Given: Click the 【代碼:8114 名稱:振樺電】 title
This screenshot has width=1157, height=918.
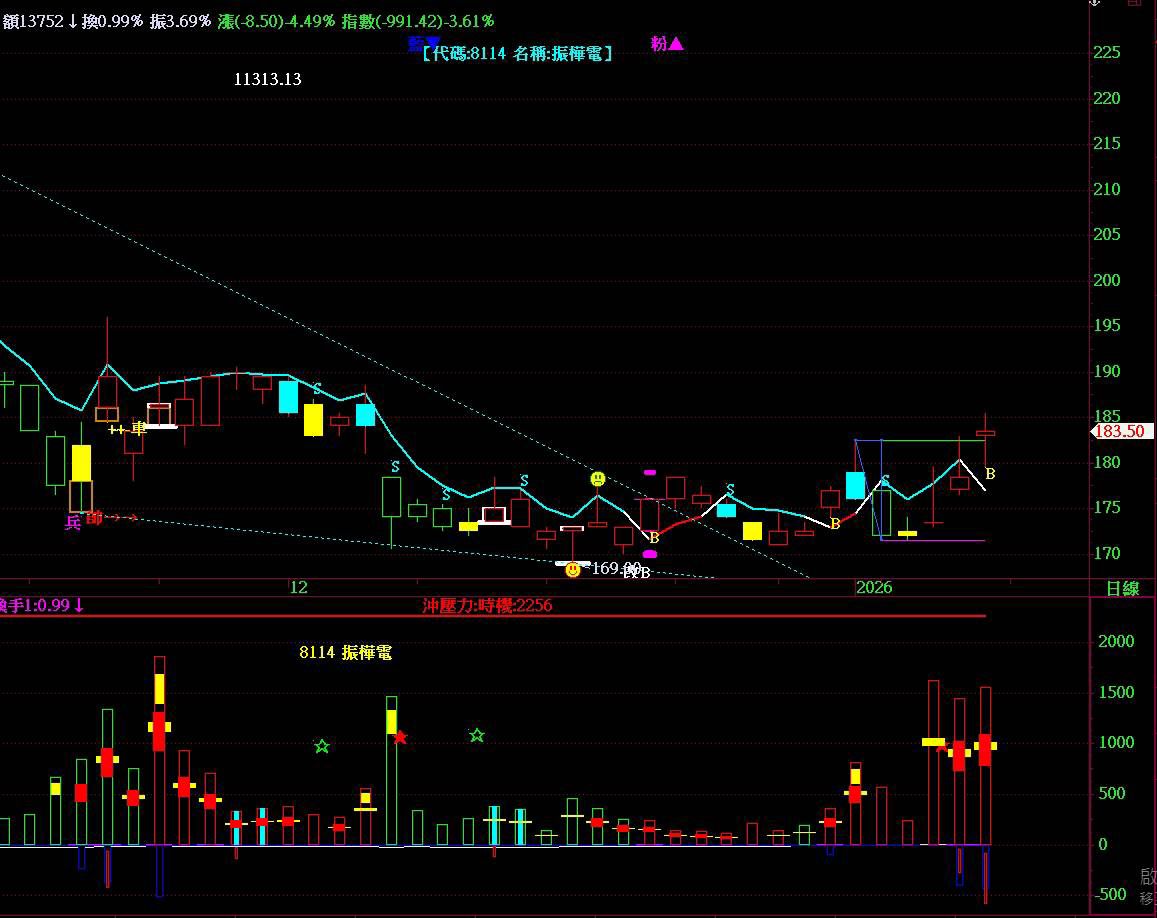Looking at the screenshot, I should click(x=517, y=53).
